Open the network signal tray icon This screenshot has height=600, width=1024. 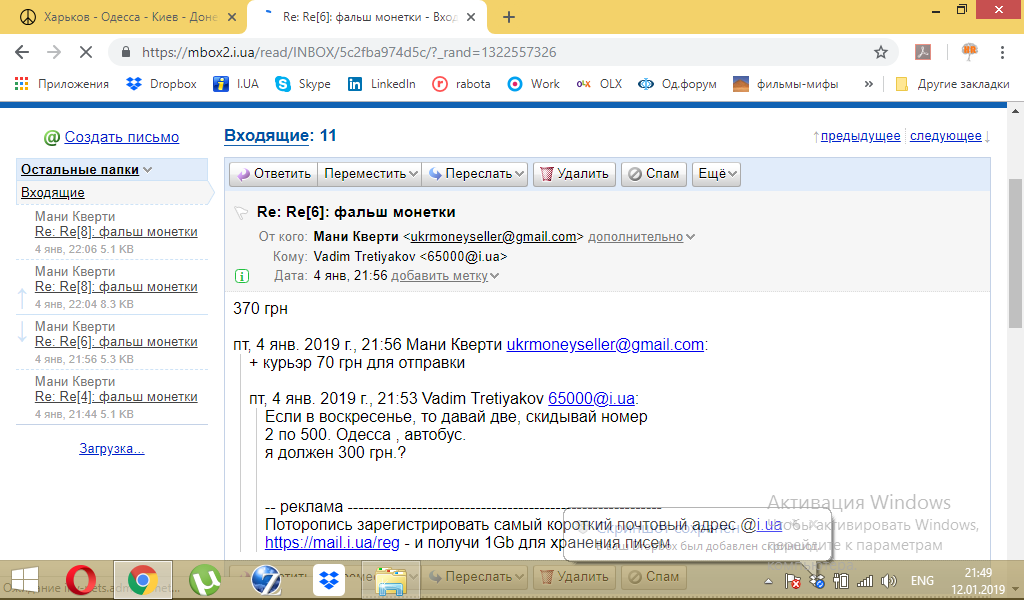click(x=865, y=581)
